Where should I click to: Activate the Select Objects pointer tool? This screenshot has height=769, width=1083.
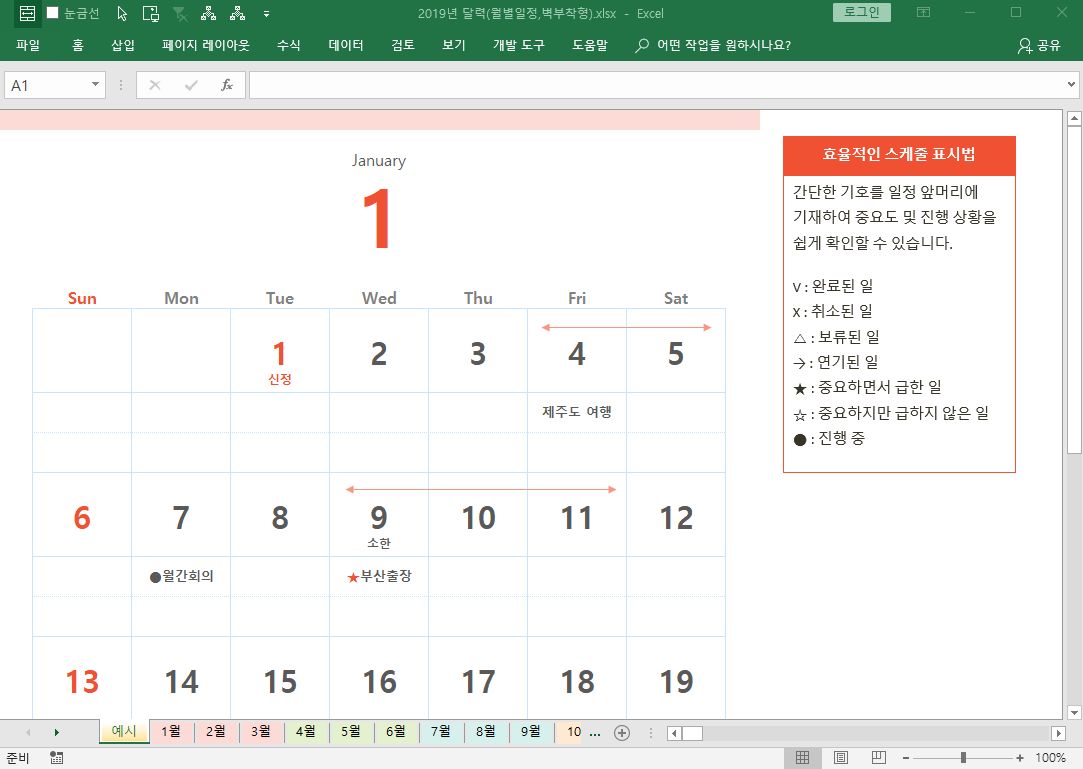coord(122,13)
